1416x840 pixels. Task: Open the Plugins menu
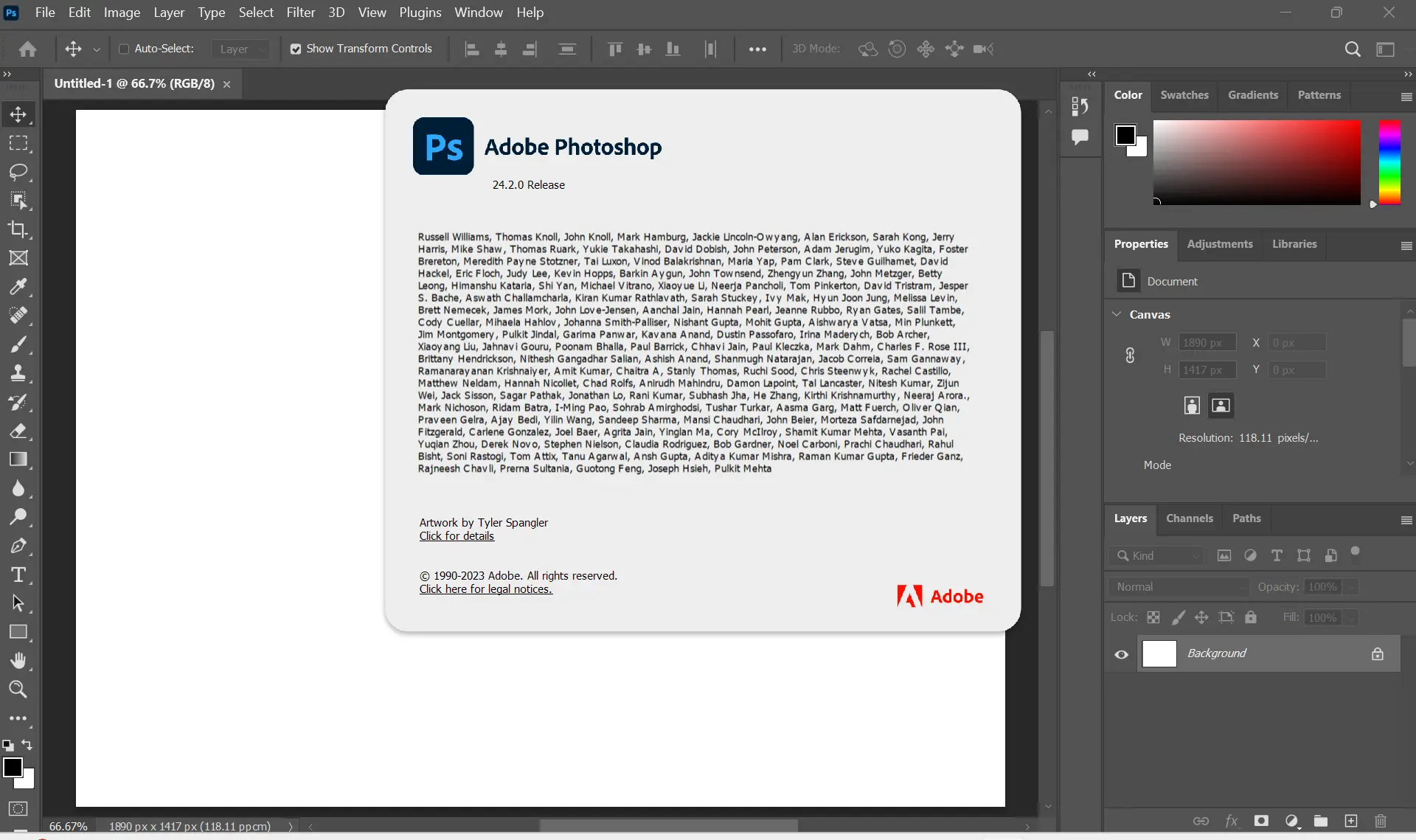[x=420, y=13]
